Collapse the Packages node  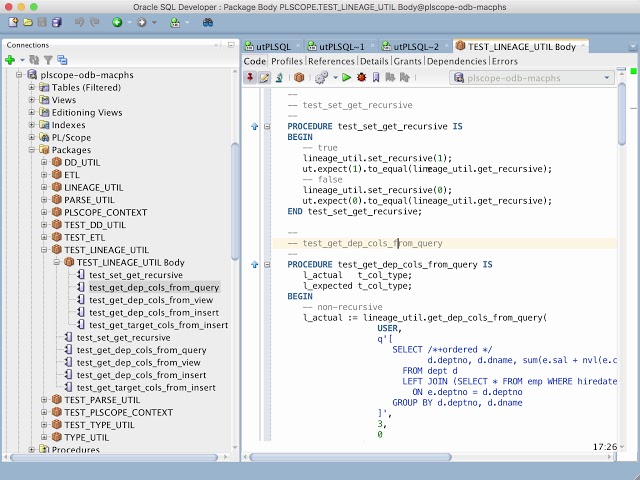pos(31,150)
